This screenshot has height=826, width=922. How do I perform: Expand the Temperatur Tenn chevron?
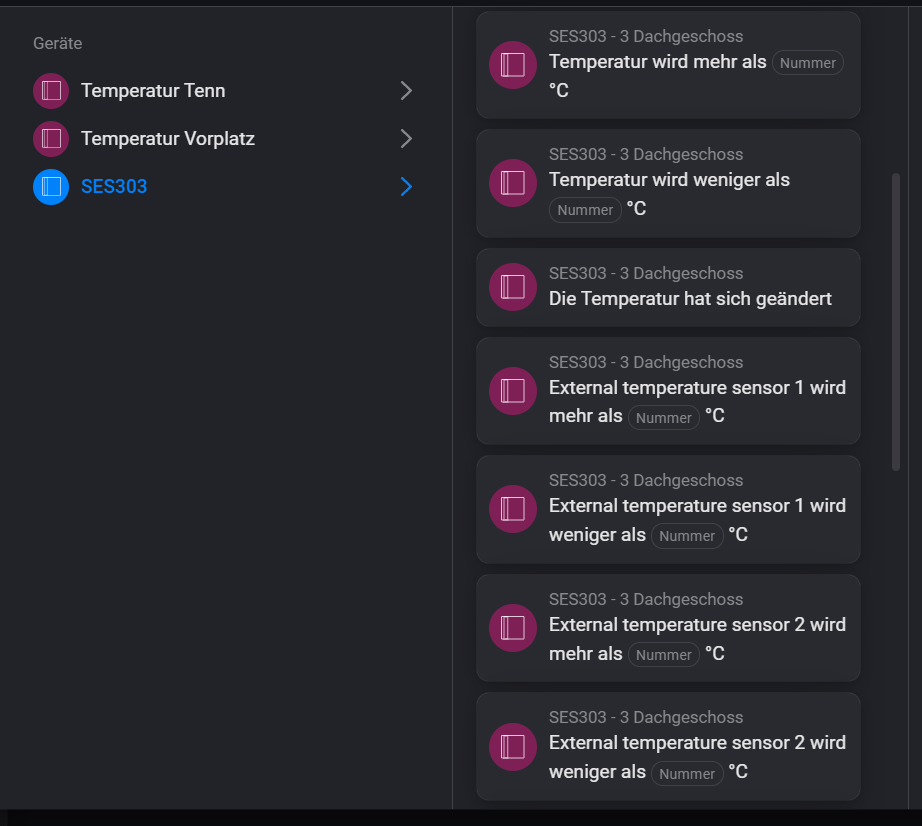point(405,91)
